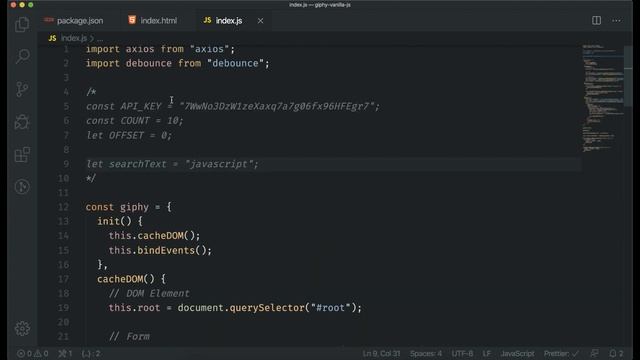Viewport: 640px width, 360px height.
Task: Click the "const COUNT = 10;" line
Action: point(135,121)
